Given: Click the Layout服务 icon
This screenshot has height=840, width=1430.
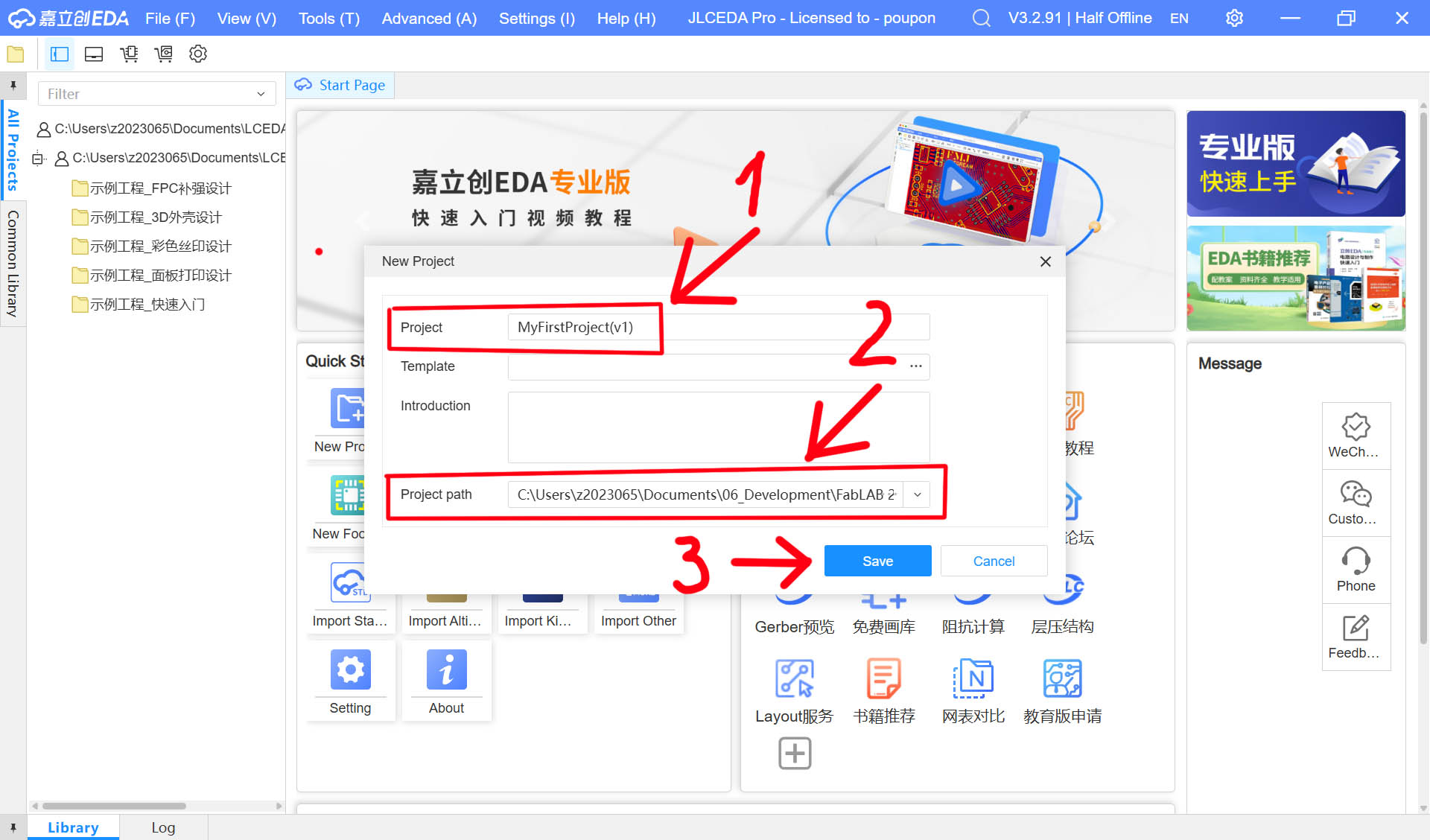Looking at the screenshot, I should point(794,678).
